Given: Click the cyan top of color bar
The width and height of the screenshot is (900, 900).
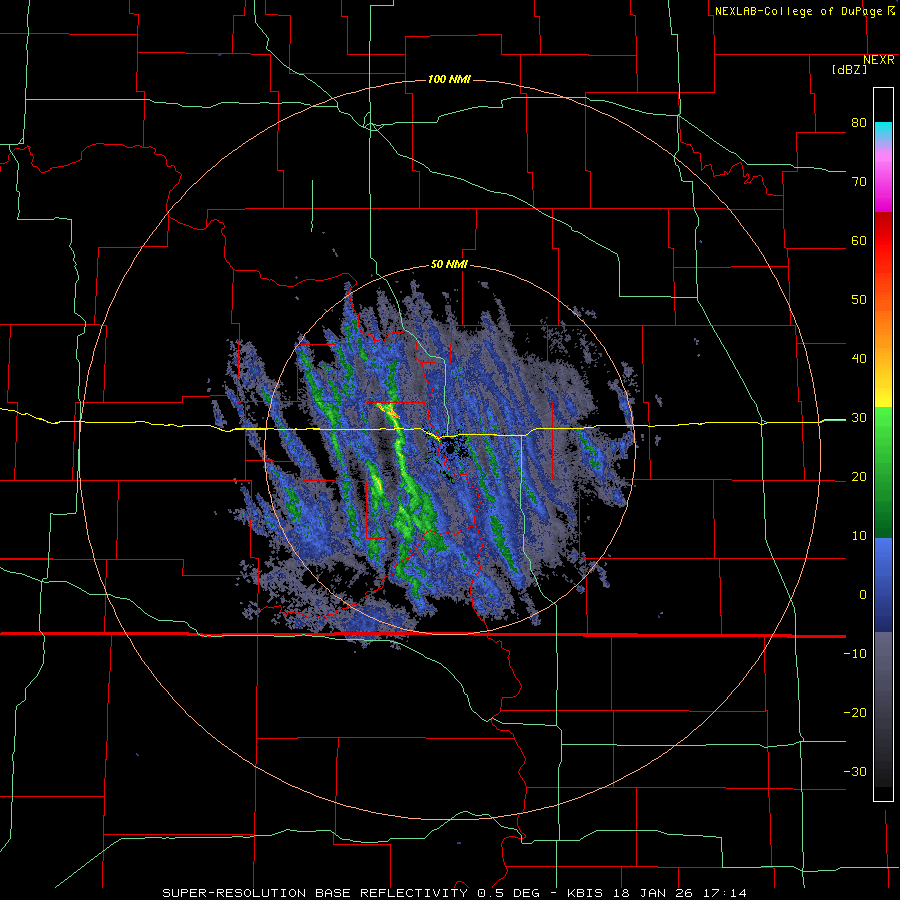Looking at the screenshot, I should [x=883, y=130].
